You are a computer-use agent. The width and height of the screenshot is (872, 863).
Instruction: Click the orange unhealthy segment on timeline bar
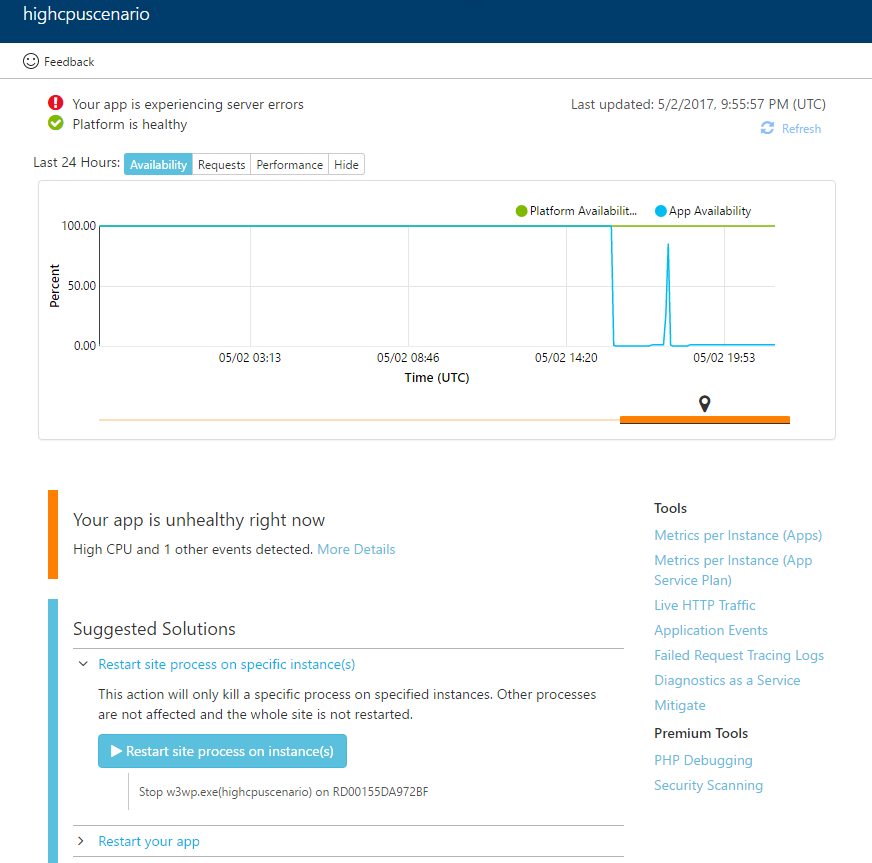pos(660,420)
